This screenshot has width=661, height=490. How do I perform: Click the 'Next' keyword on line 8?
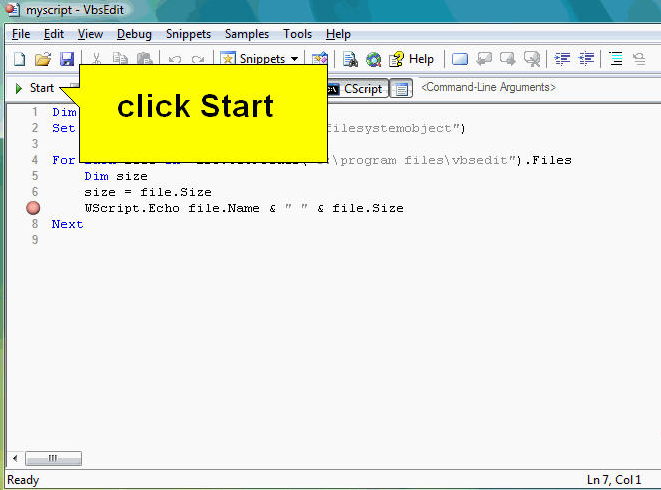pyautogui.click(x=67, y=224)
